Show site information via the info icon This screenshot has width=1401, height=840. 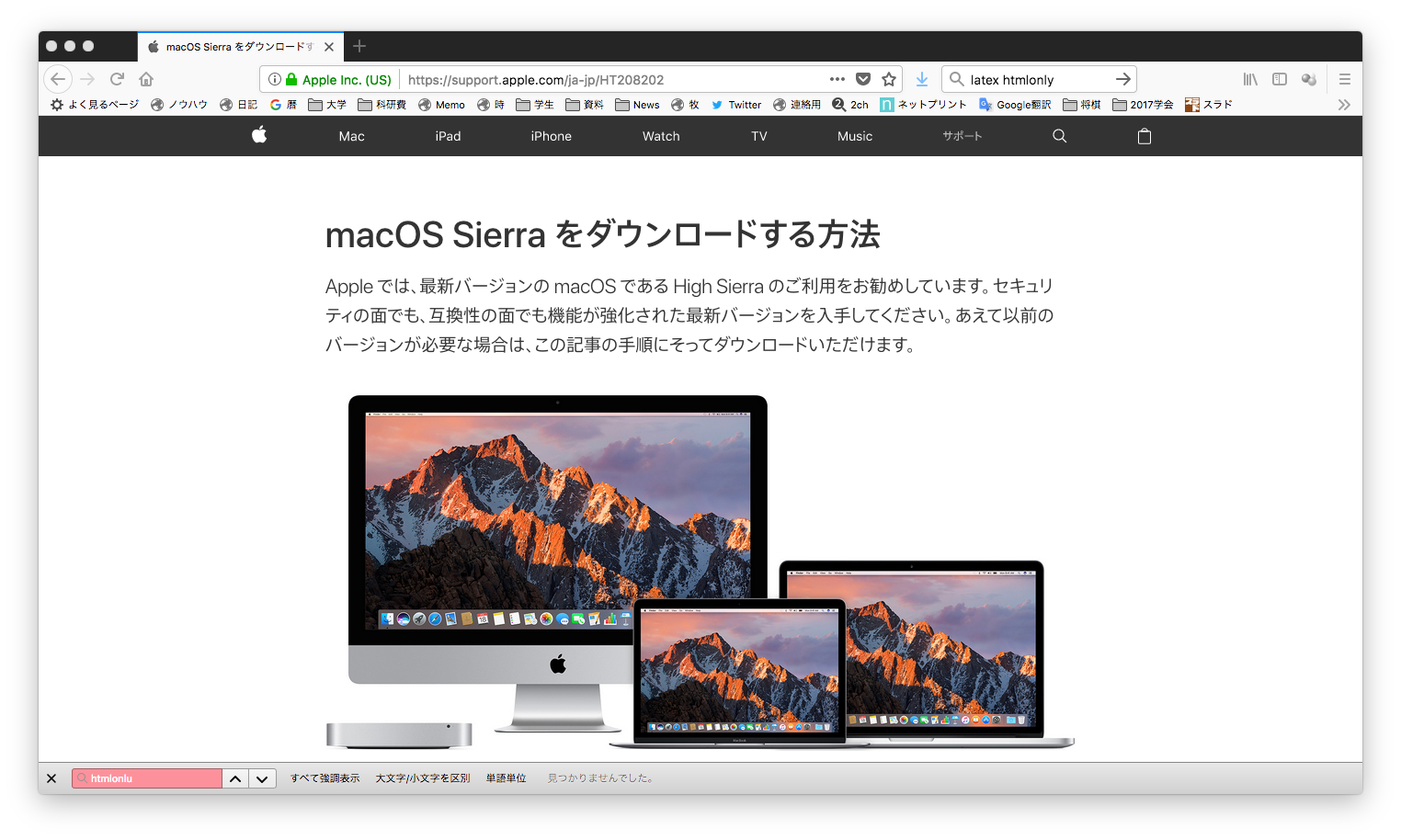tap(274, 79)
